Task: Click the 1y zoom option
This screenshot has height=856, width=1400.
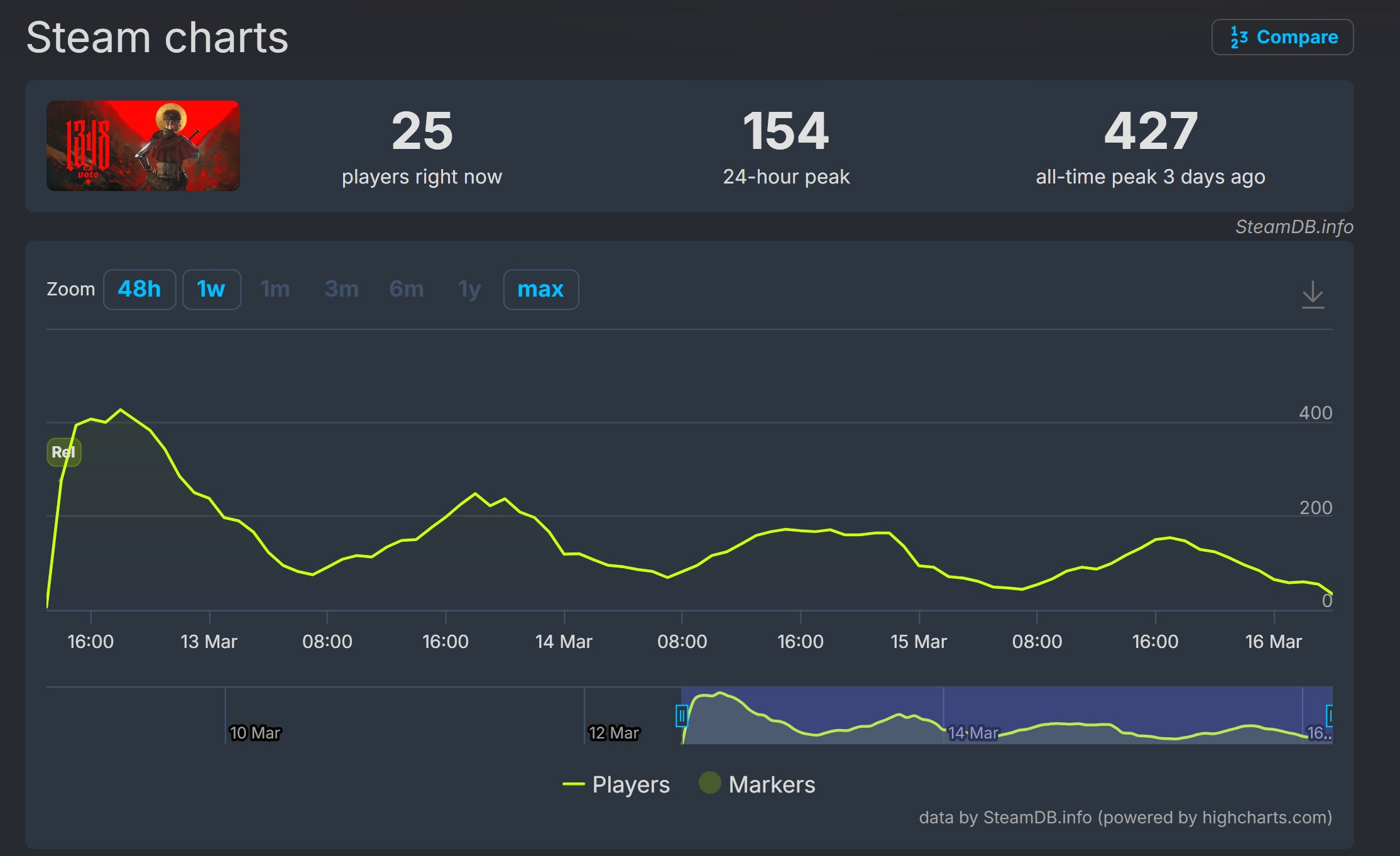Action: [x=469, y=289]
